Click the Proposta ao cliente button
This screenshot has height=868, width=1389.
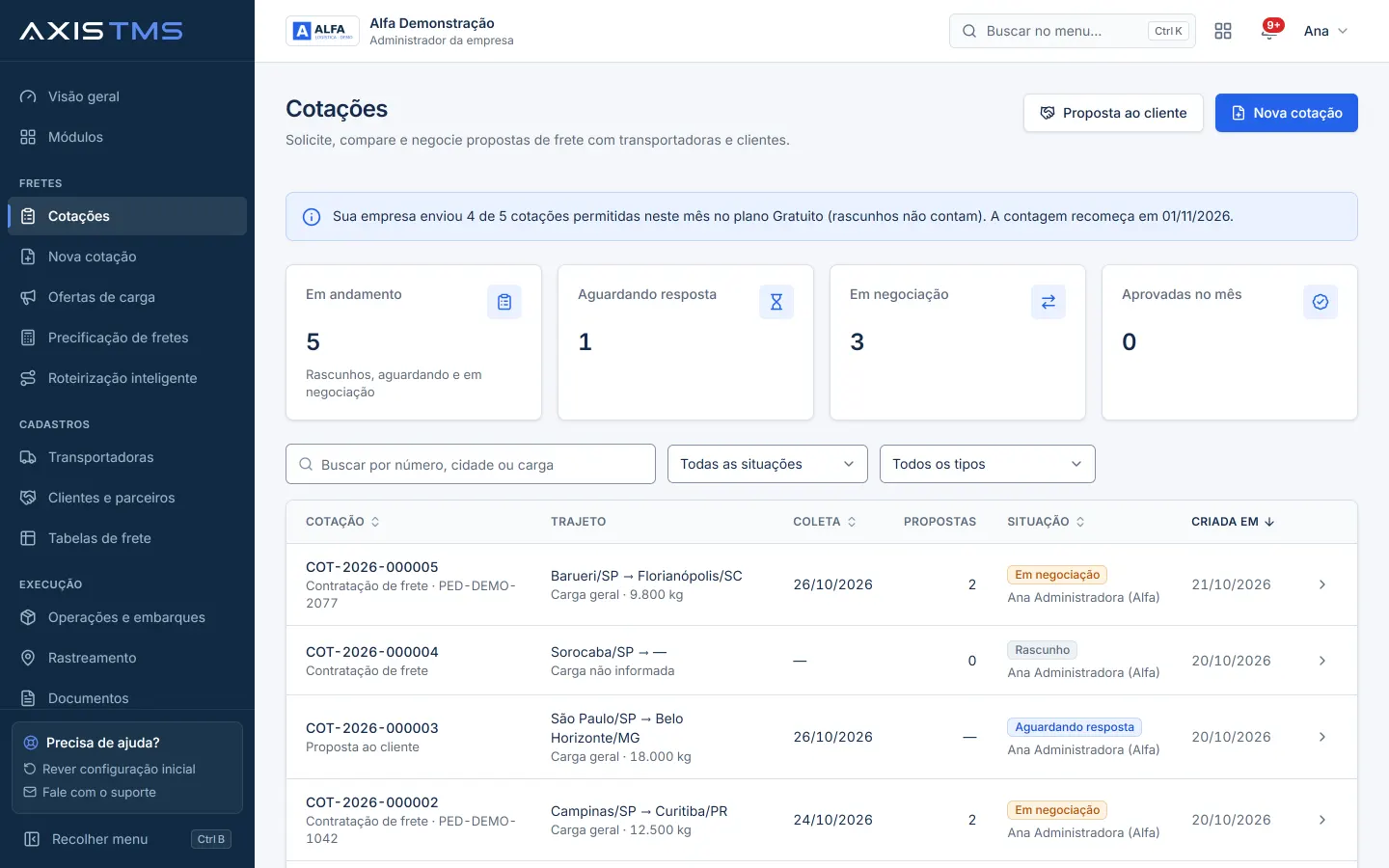[x=1113, y=113]
